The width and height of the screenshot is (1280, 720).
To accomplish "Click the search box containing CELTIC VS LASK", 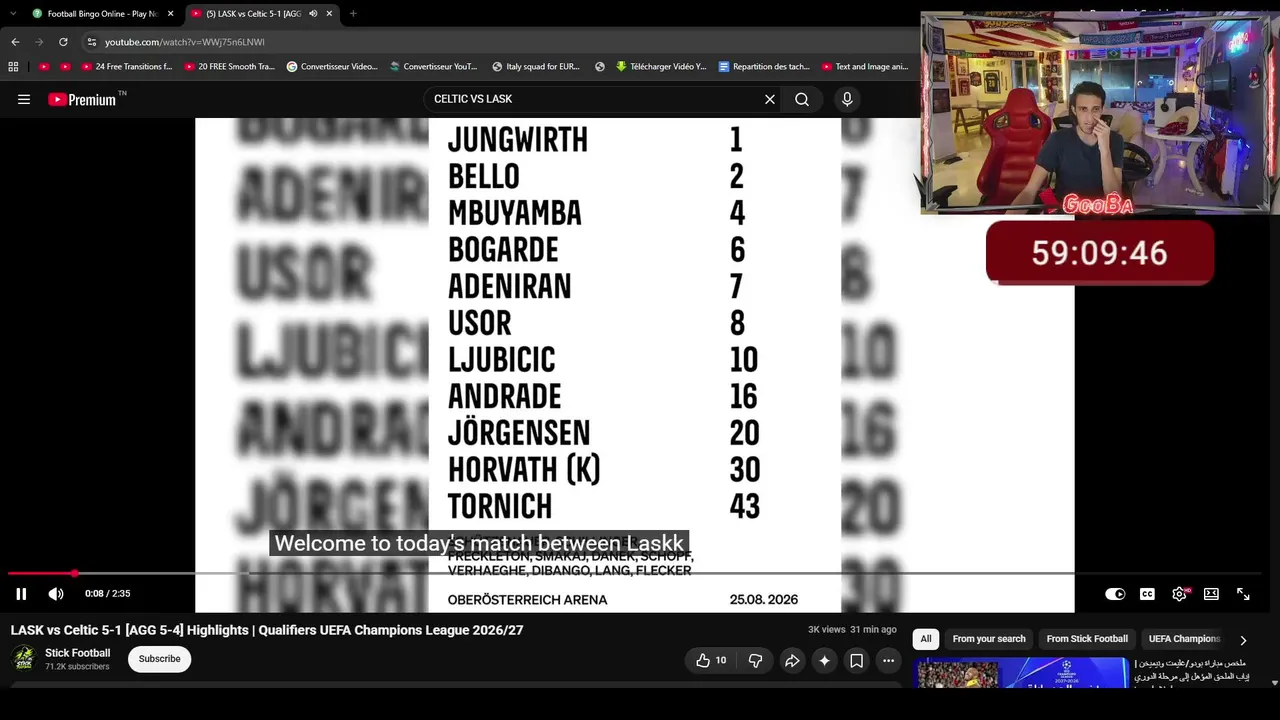I will (595, 99).
